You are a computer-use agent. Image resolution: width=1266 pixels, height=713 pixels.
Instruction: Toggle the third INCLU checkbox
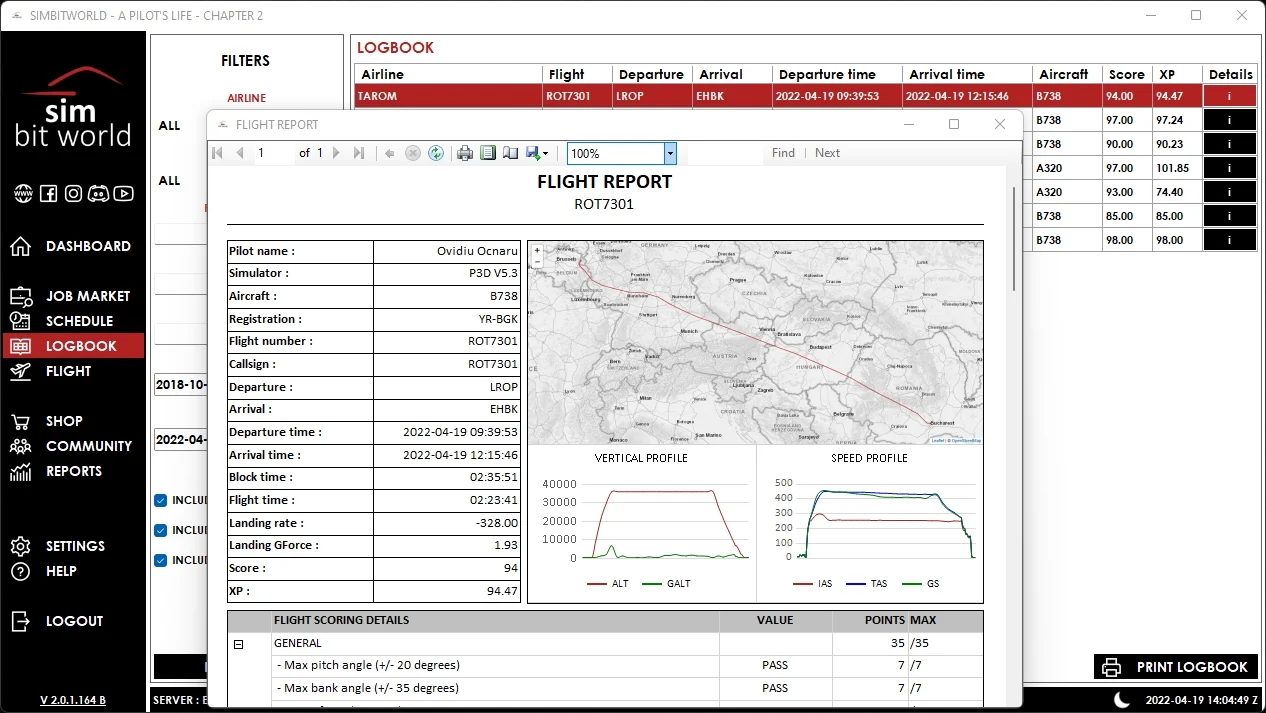pos(160,560)
